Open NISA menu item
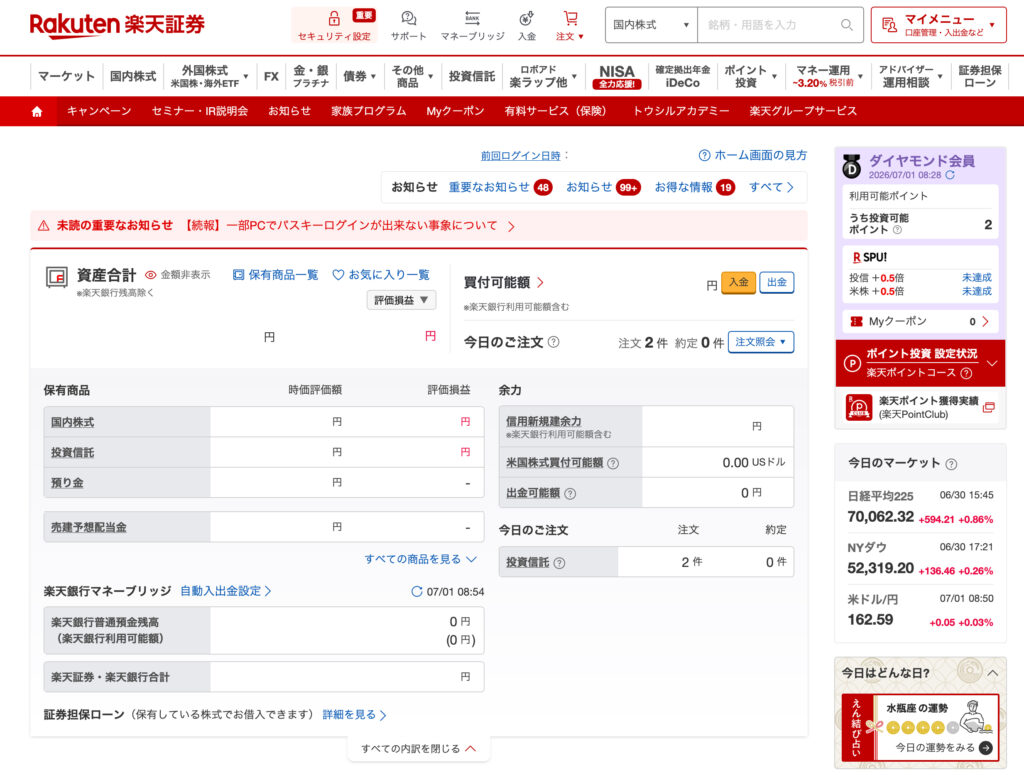This screenshot has width=1024, height=775. point(616,76)
